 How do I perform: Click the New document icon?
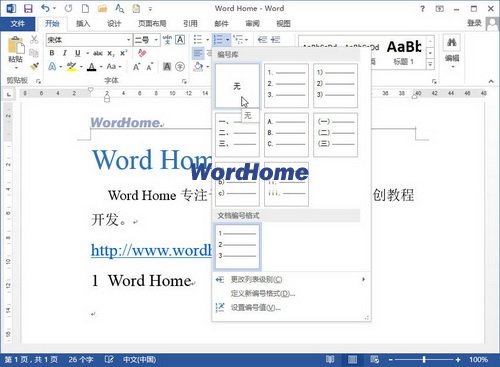[85, 8]
